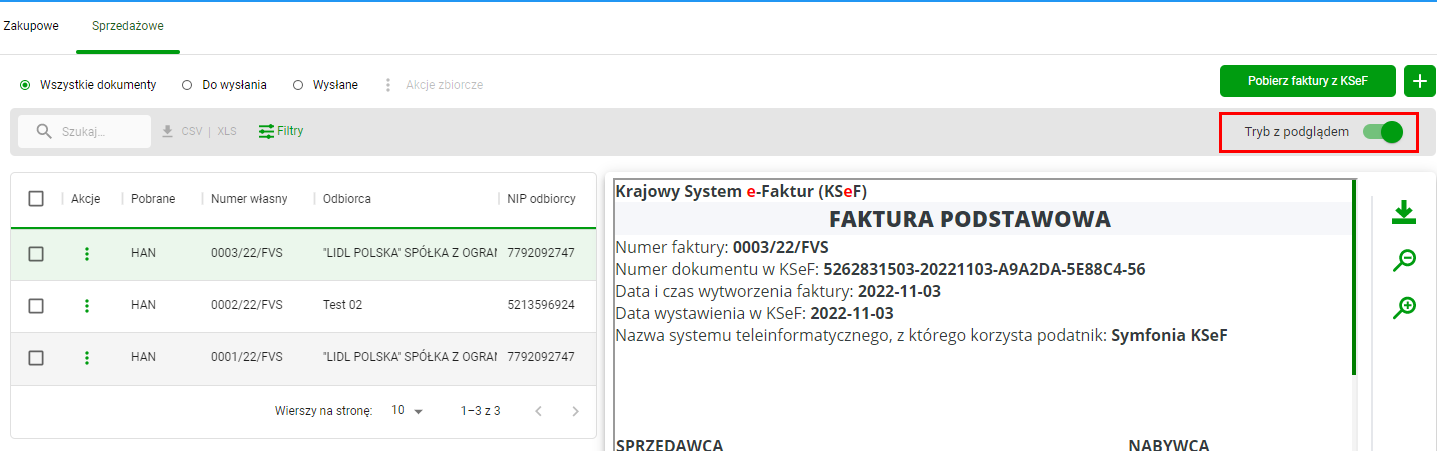Screen dimensions: 1437x451
Task: Open the Filtry filters panel
Action: tap(281, 131)
